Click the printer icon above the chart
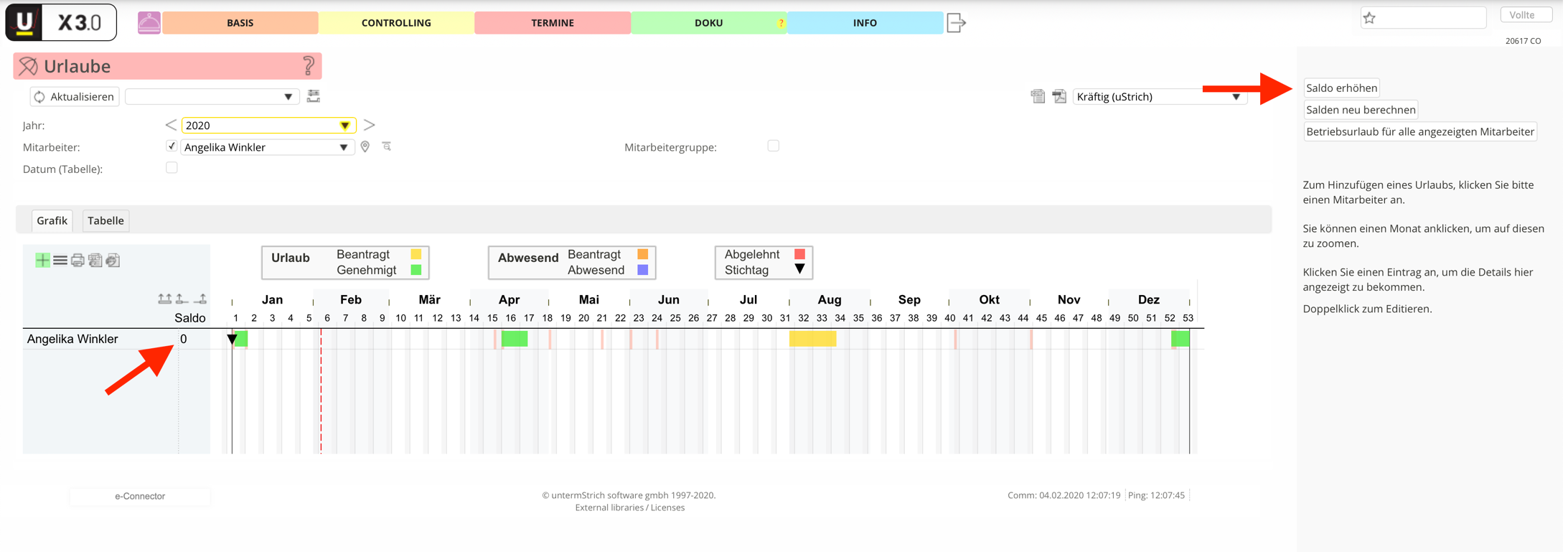This screenshot has width=1568, height=552. tap(78, 261)
